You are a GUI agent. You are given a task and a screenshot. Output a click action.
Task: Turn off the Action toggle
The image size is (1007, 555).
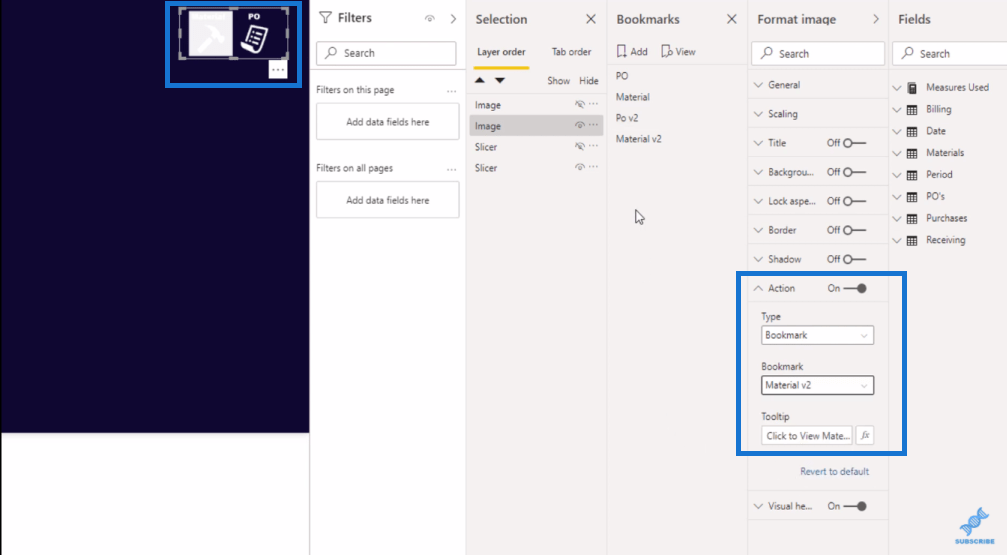(x=855, y=288)
